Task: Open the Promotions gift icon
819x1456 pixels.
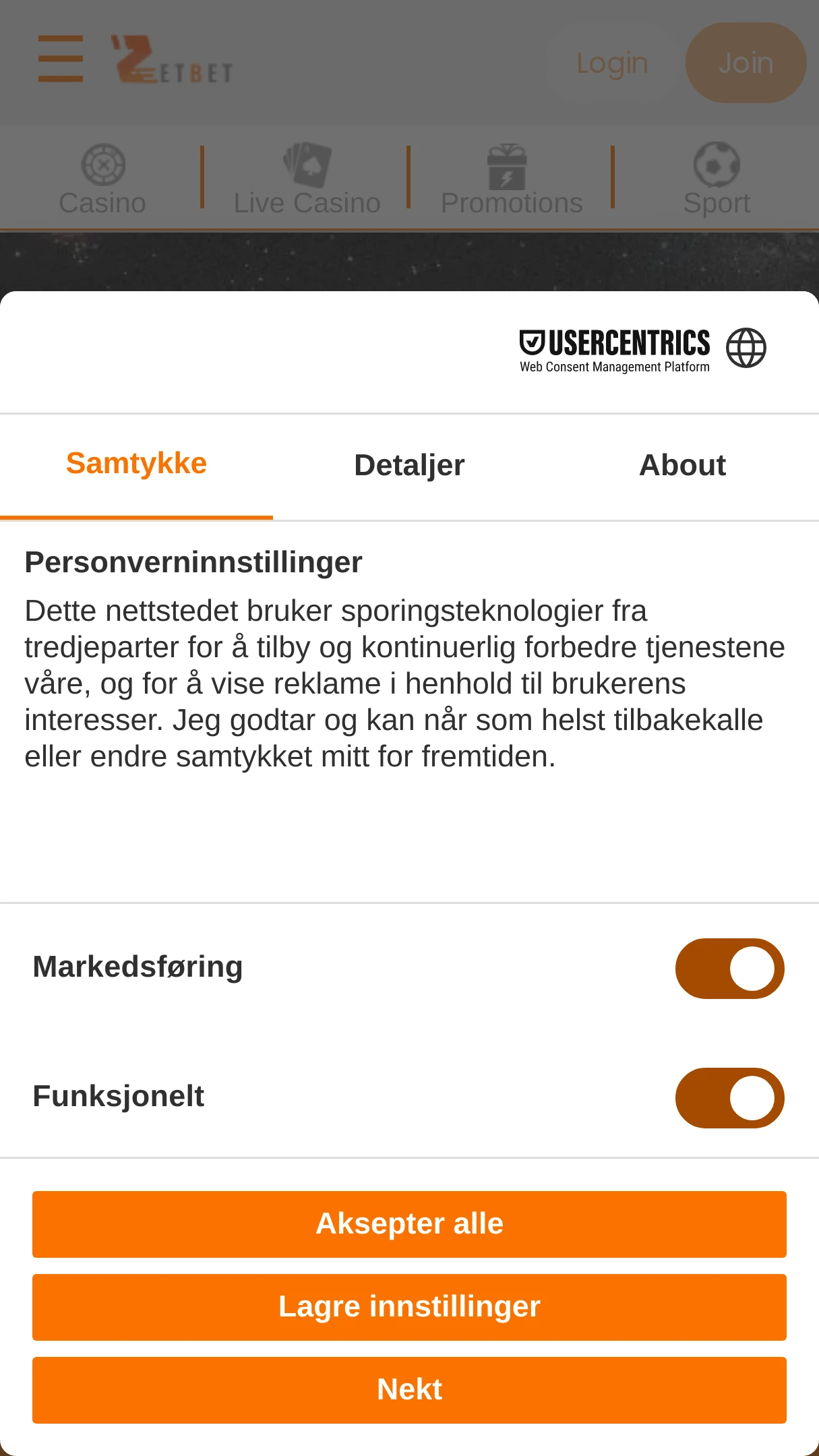Action: [507, 166]
